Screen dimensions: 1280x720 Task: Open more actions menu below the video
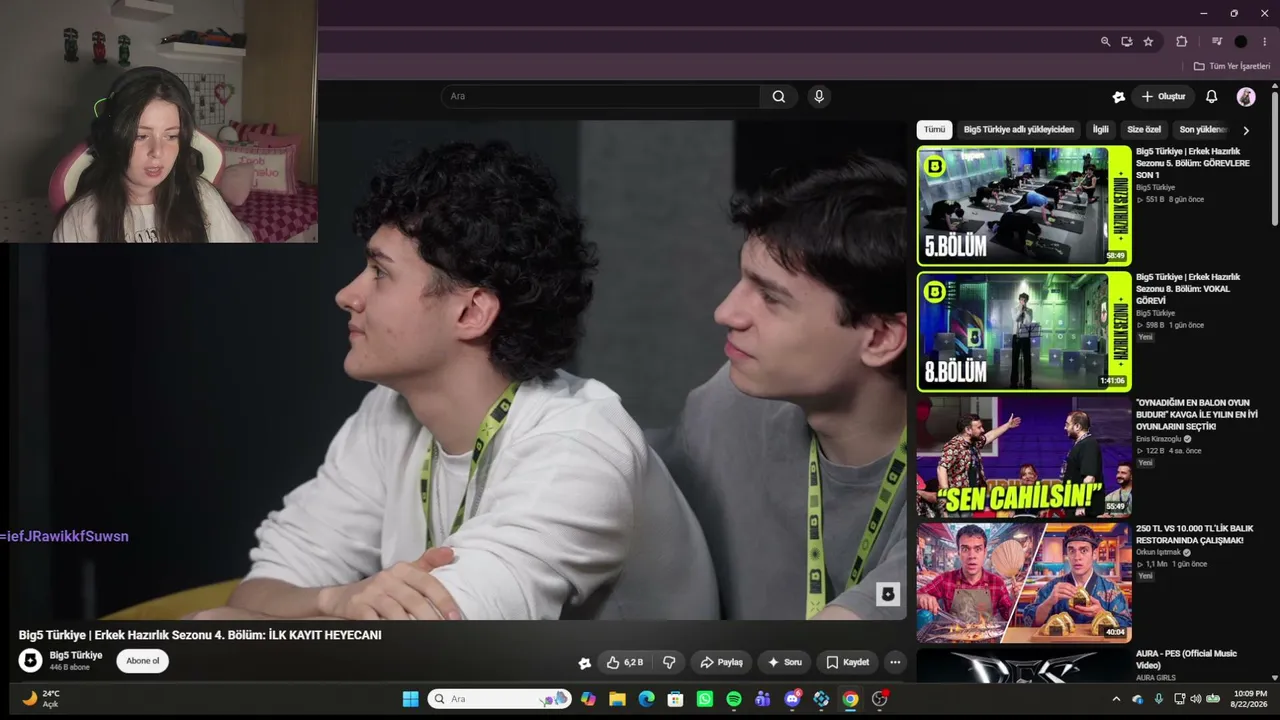(x=895, y=662)
